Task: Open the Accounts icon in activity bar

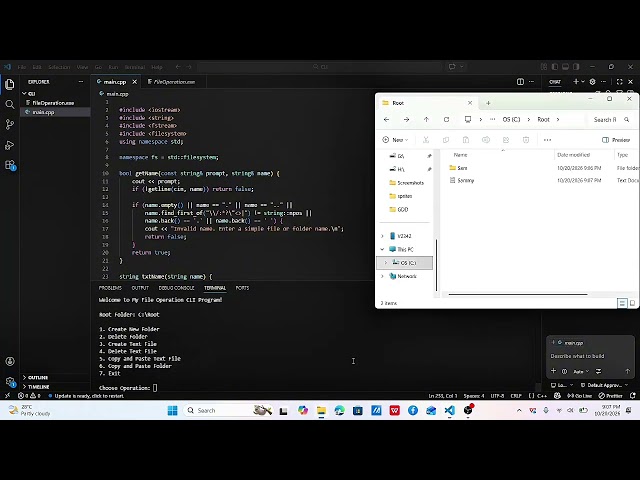Action: click(x=10, y=361)
